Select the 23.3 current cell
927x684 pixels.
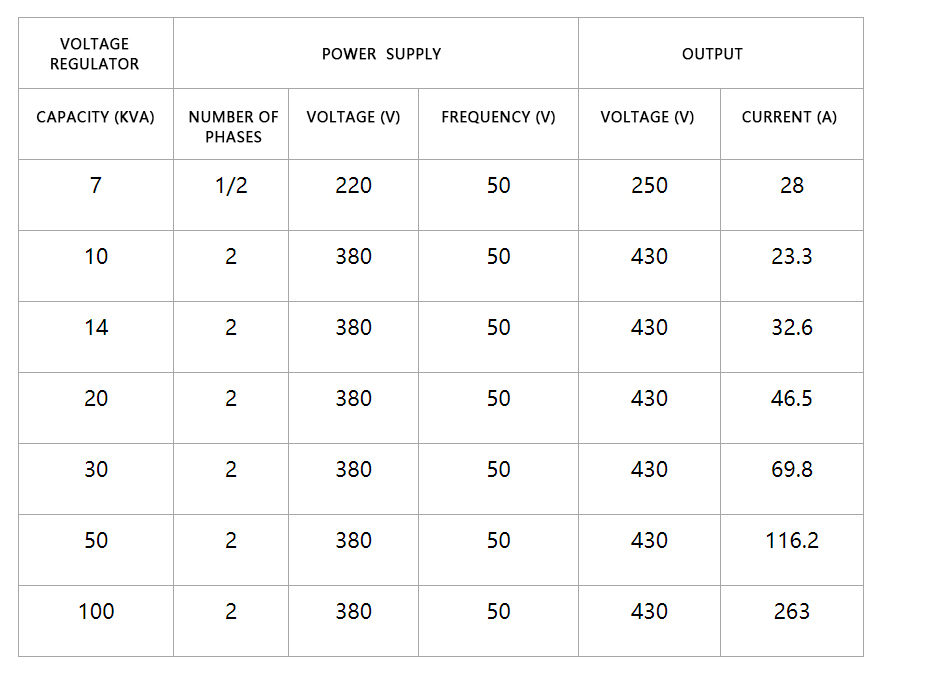pyautogui.click(x=792, y=266)
